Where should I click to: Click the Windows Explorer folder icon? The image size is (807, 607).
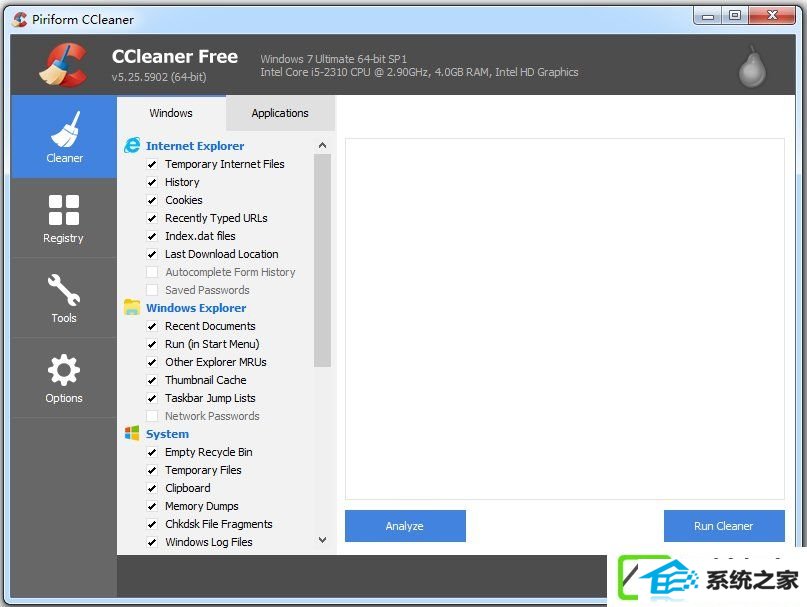[x=132, y=307]
